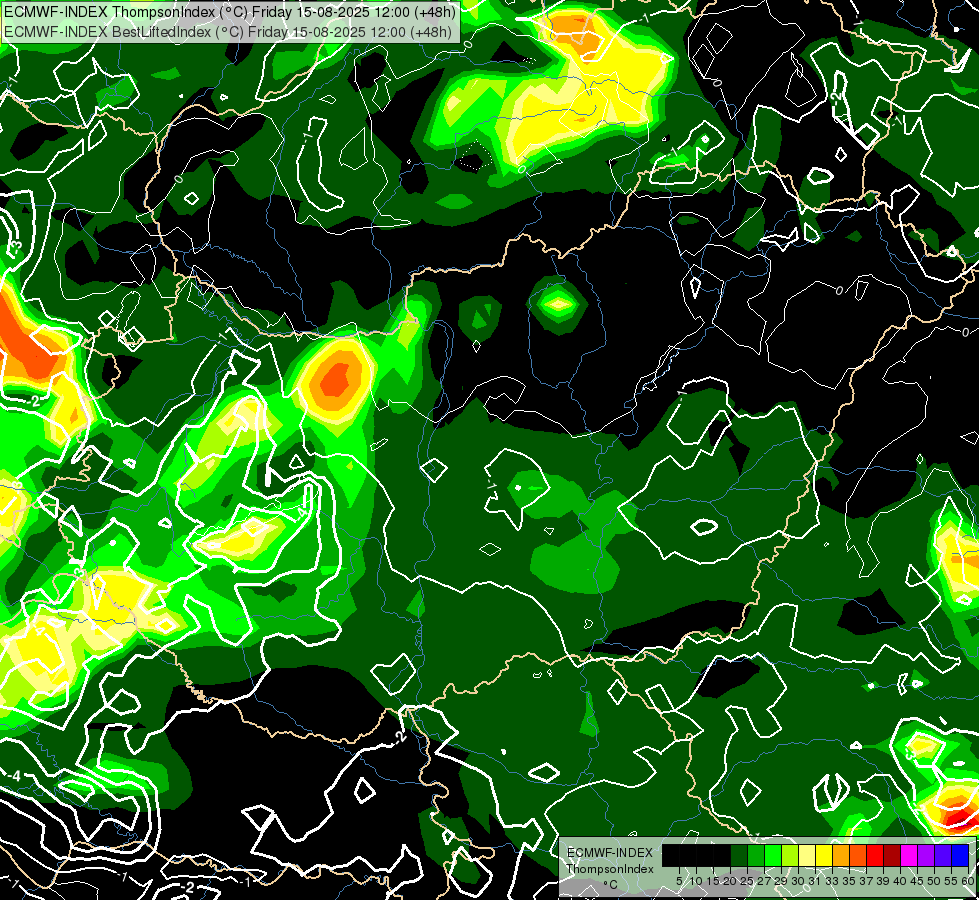979x900 pixels.
Task: Click the legend scale value 60
Action: coord(968,881)
